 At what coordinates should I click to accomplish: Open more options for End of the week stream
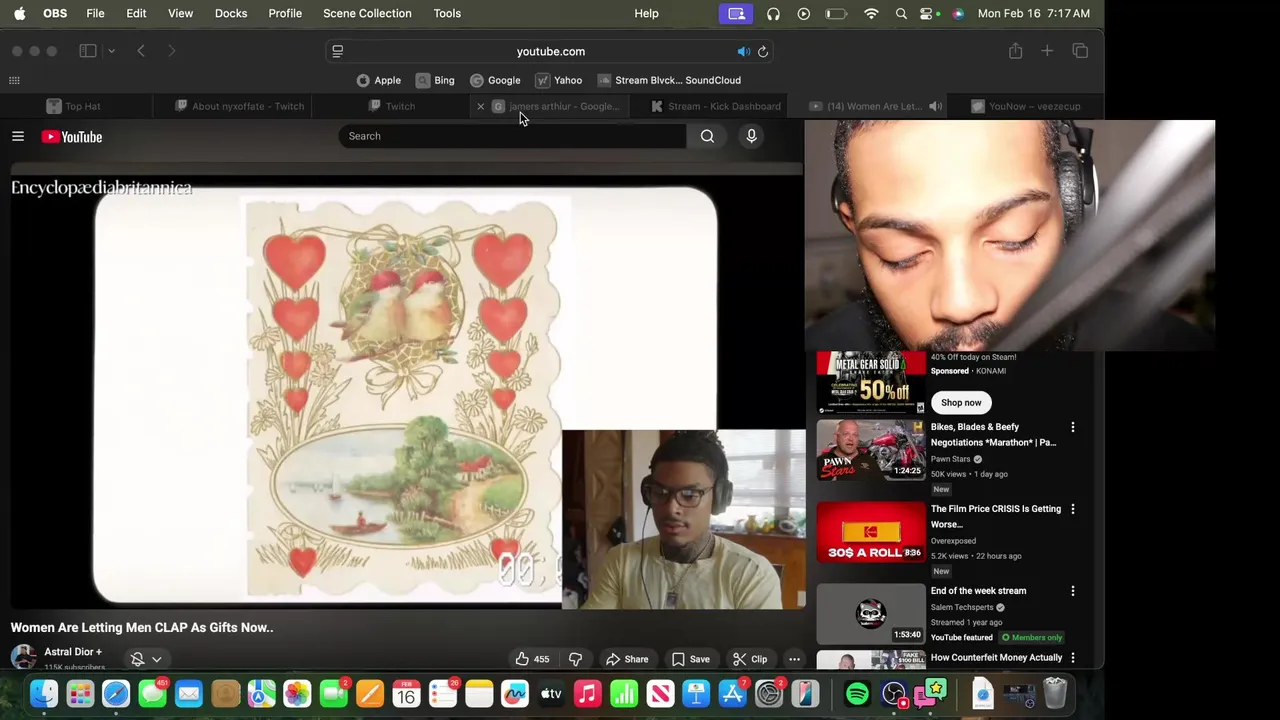click(1073, 591)
